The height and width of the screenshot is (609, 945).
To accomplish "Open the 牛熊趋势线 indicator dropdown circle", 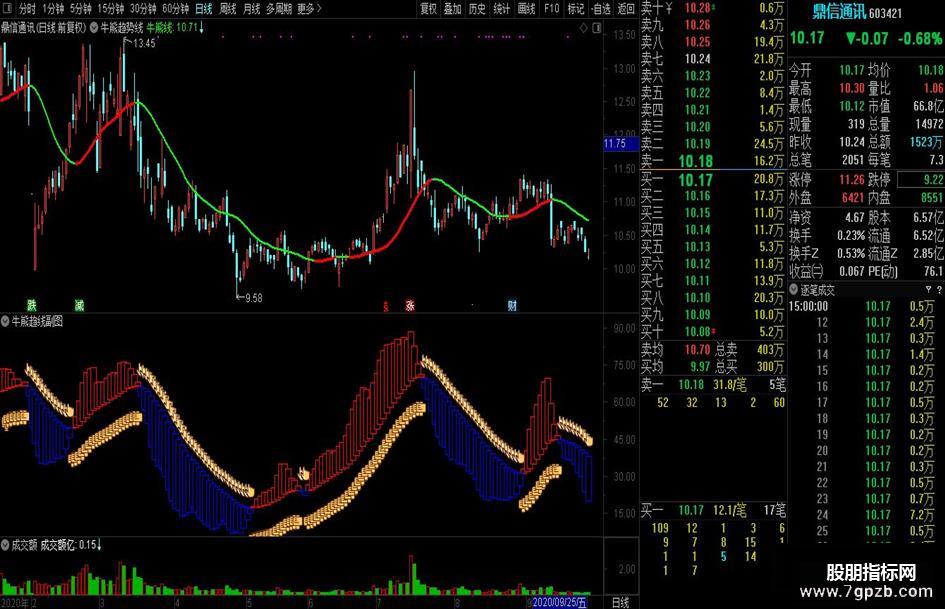I will click(x=94, y=28).
